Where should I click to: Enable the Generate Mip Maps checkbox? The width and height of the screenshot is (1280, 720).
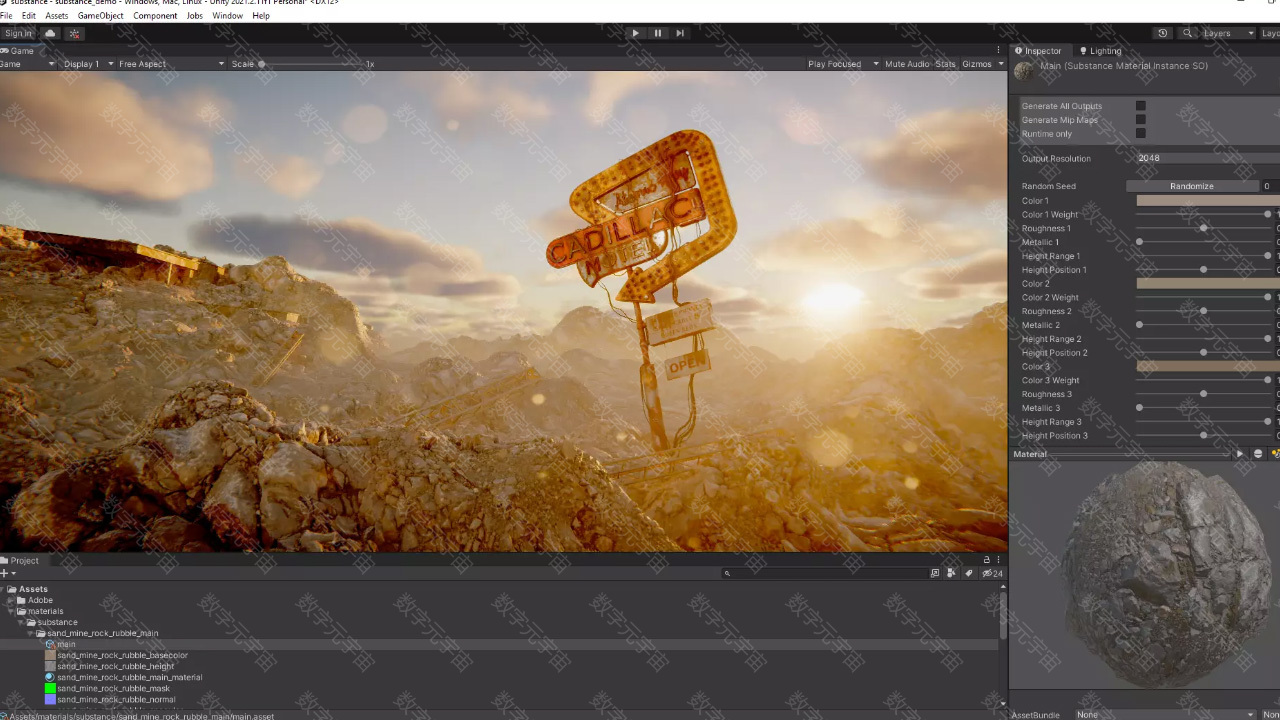(x=1140, y=120)
